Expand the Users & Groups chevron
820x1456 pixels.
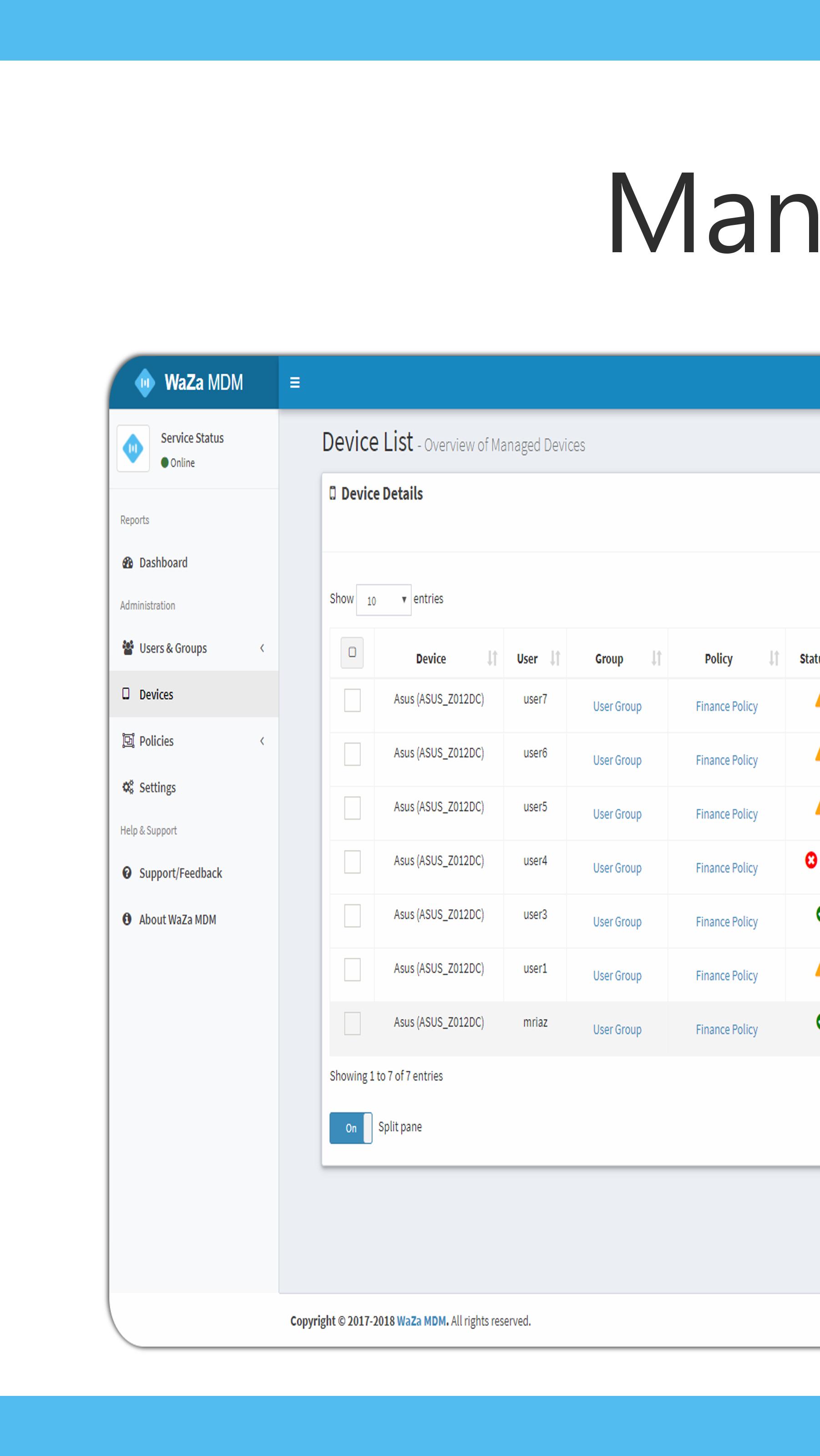(x=262, y=648)
